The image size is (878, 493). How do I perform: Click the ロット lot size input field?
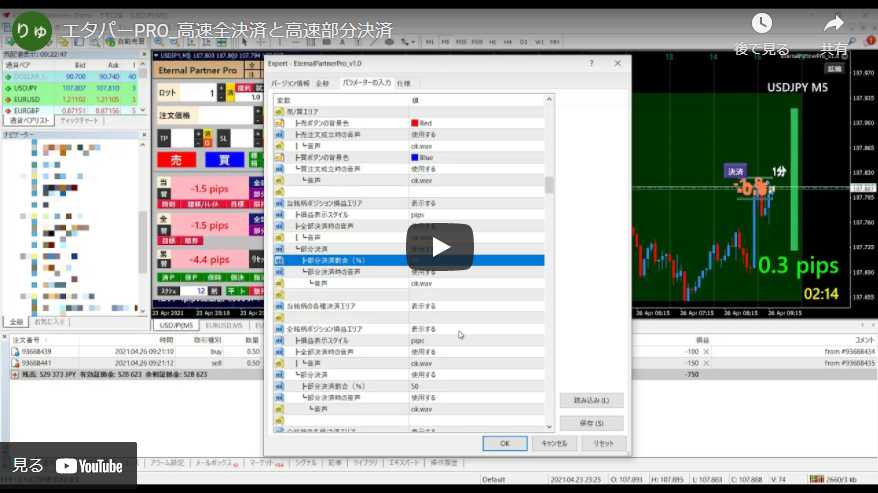(x=198, y=93)
